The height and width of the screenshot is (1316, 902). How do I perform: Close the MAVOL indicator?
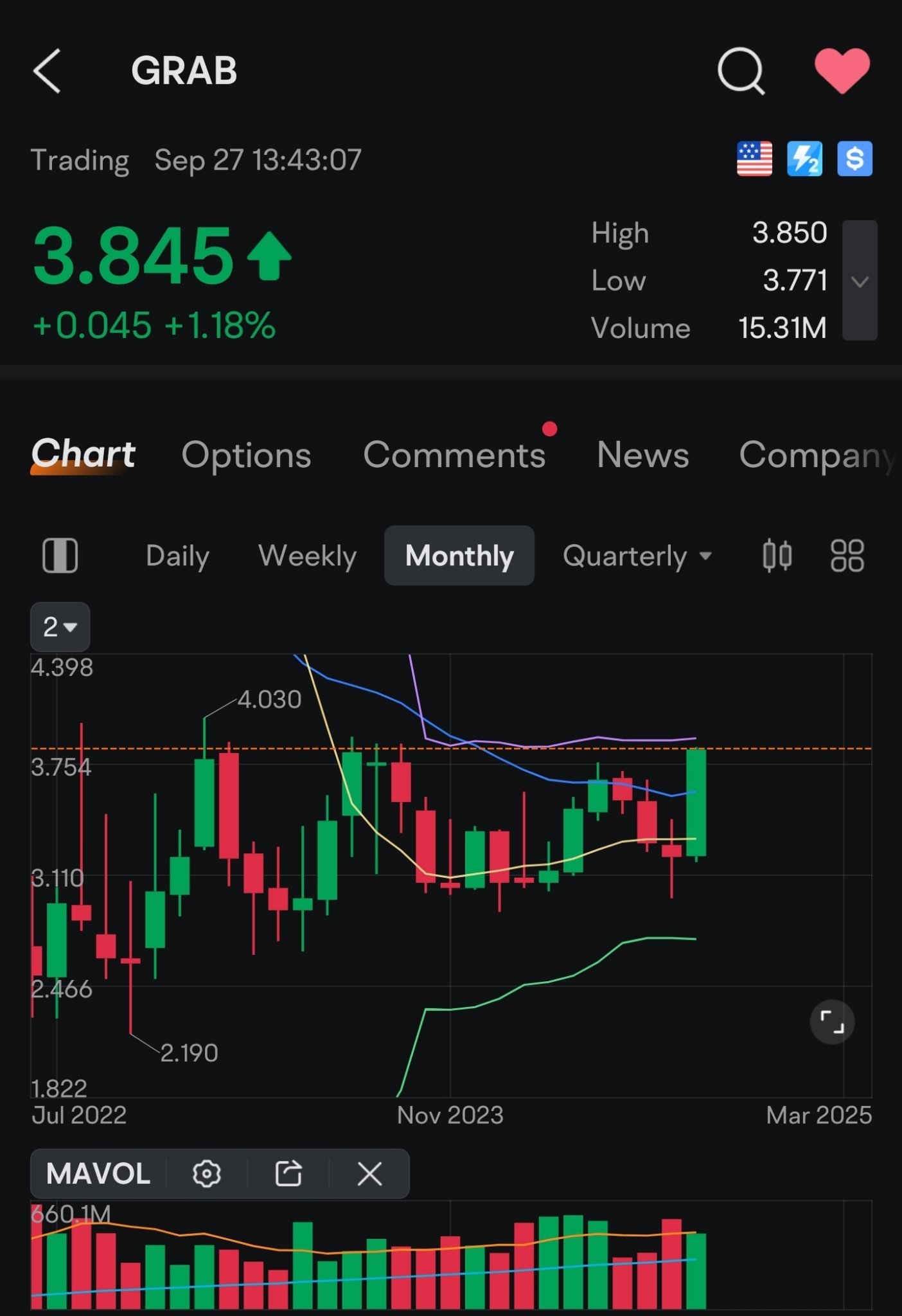coord(370,1174)
